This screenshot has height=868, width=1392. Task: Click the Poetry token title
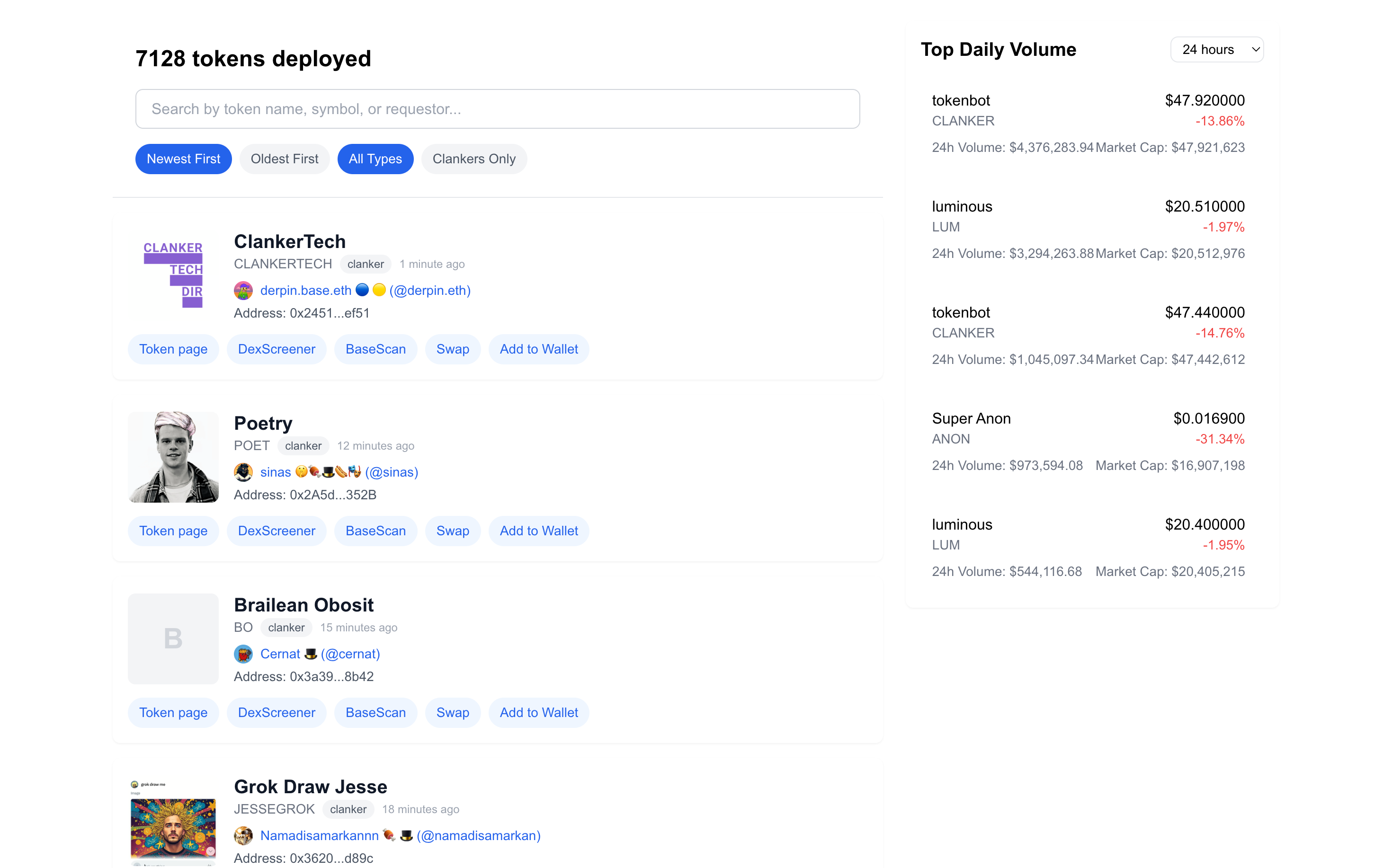[x=263, y=423]
